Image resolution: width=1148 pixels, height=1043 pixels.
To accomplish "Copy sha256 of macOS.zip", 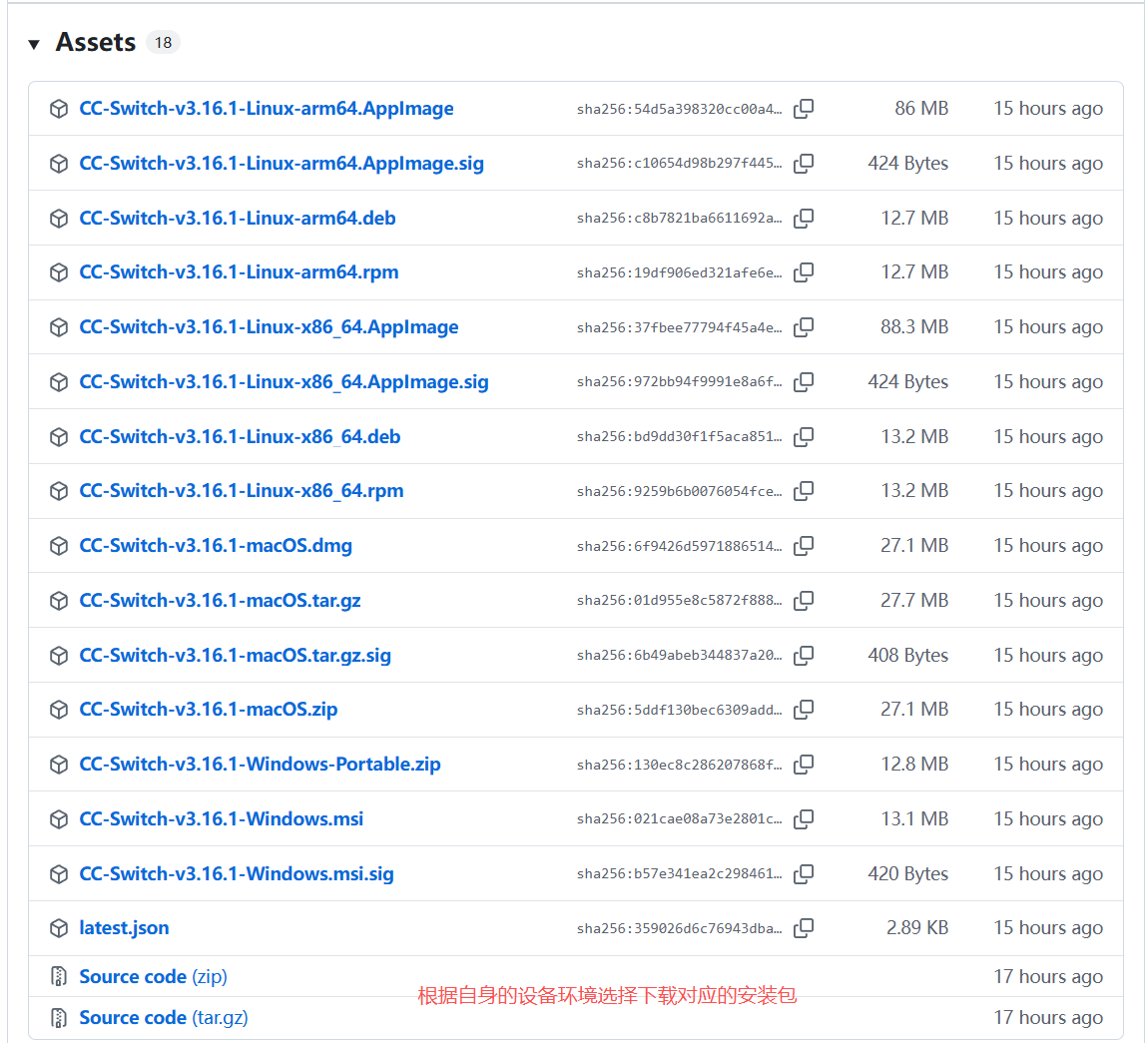I will [804, 710].
